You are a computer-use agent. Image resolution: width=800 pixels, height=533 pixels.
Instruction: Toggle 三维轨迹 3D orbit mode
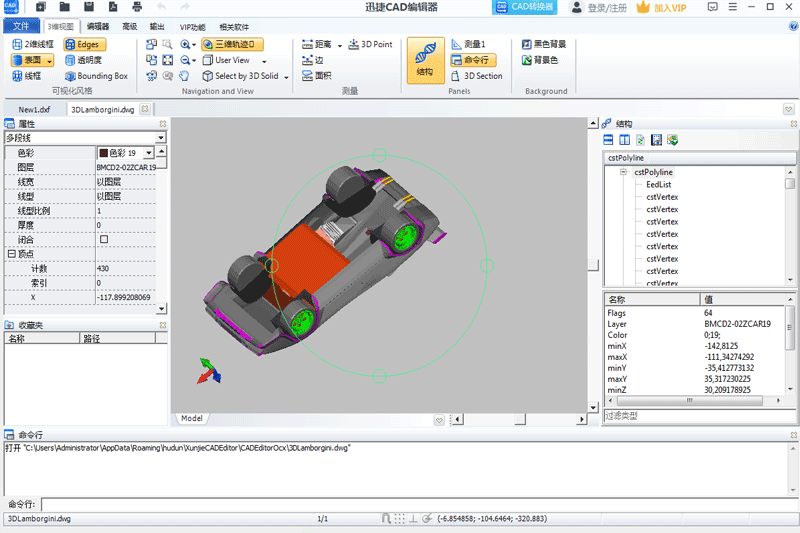tap(233, 44)
